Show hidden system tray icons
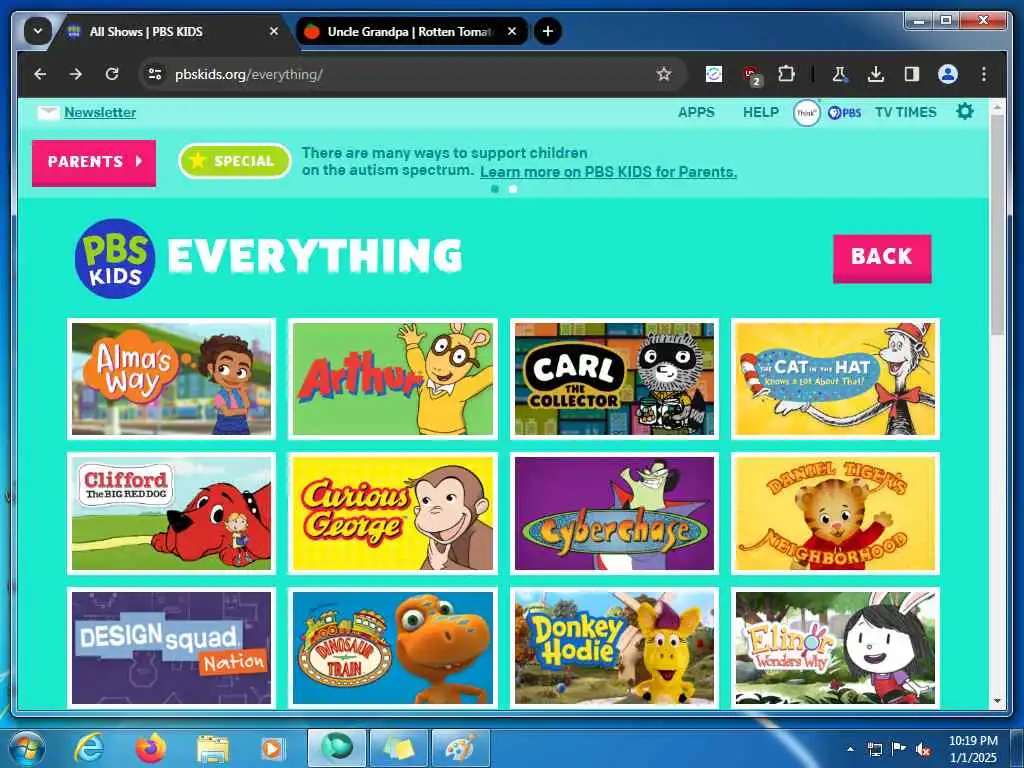This screenshot has height=768, width=1024. coord(850,749)
